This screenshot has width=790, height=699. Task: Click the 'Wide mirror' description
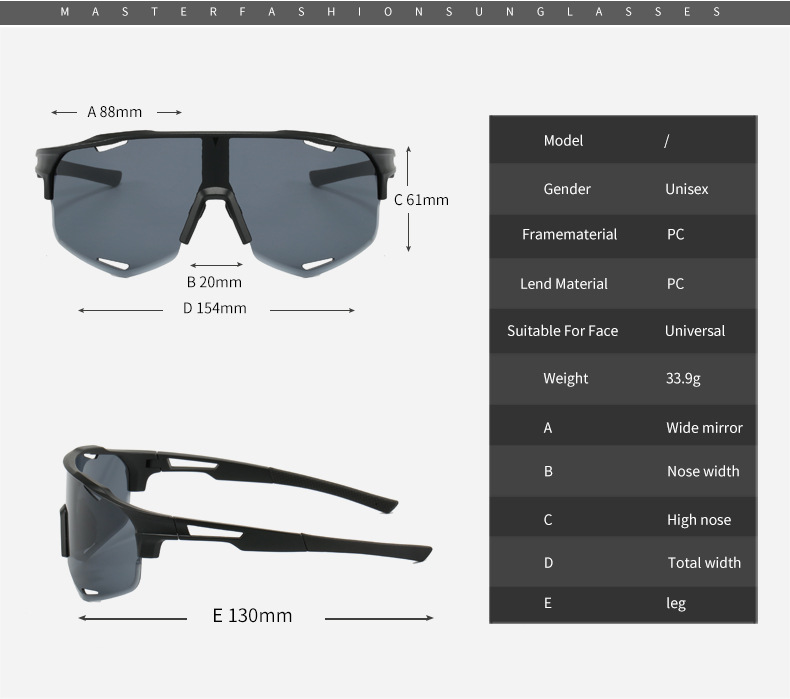[704, 428]
